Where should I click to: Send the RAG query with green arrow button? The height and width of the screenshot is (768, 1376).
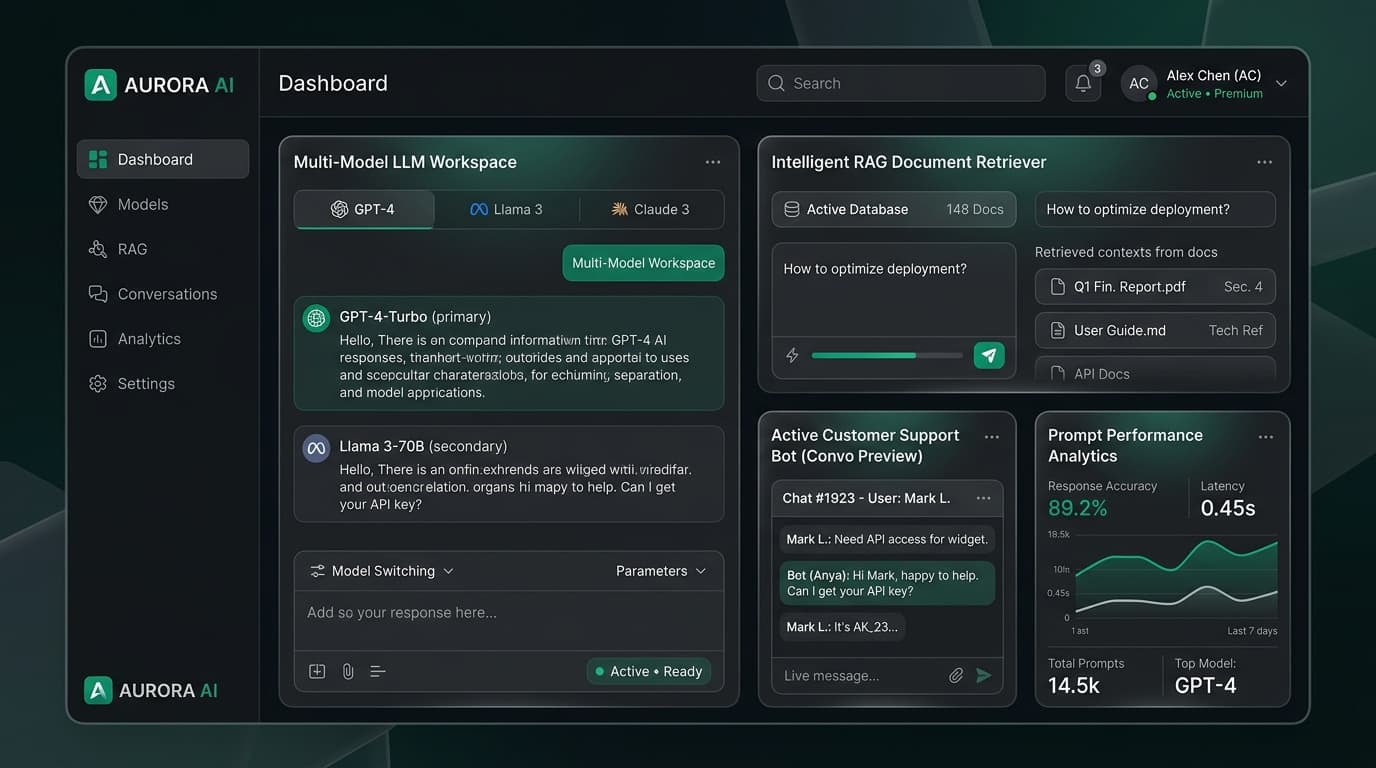[x=989, y=355]
